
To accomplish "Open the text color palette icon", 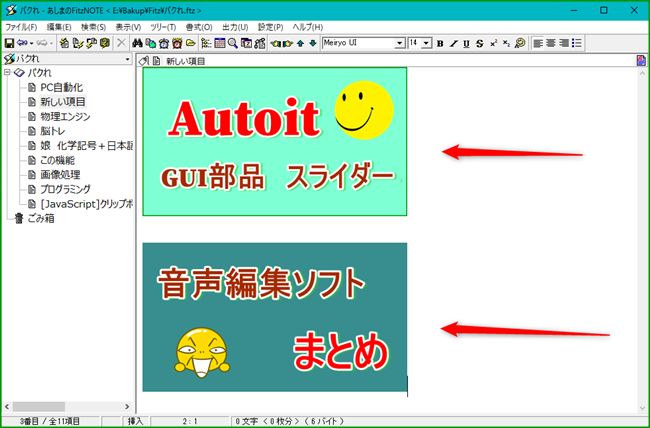I will pos(519,43).
